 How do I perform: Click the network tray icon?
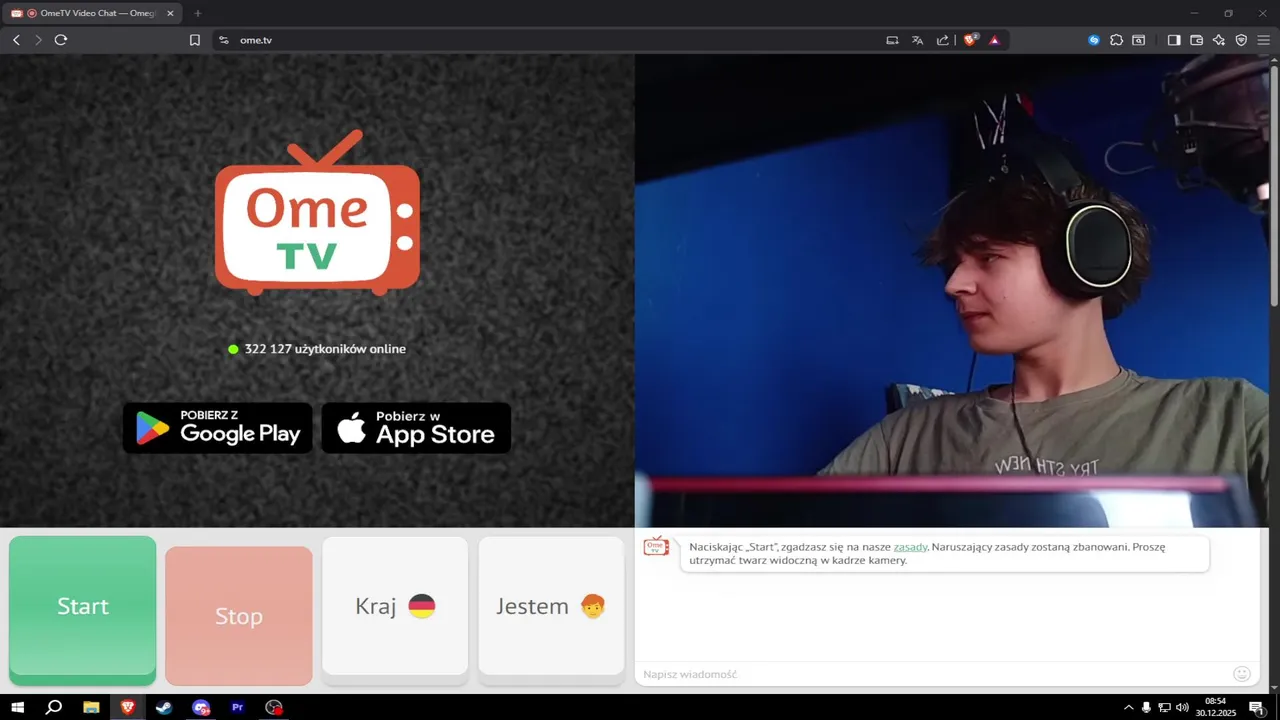click(x=1164, y=707)
